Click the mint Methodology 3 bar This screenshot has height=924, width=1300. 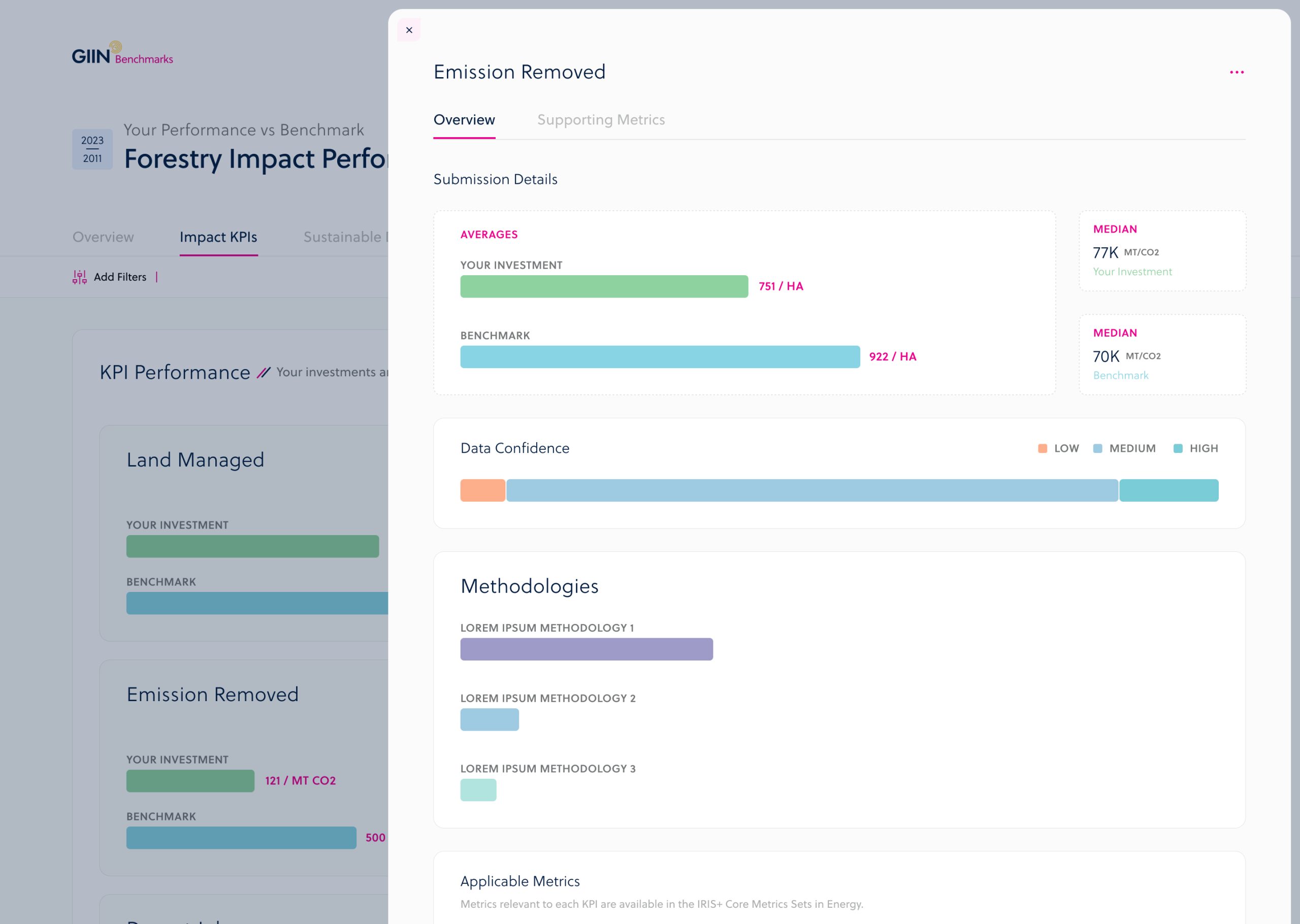[478, 790]
